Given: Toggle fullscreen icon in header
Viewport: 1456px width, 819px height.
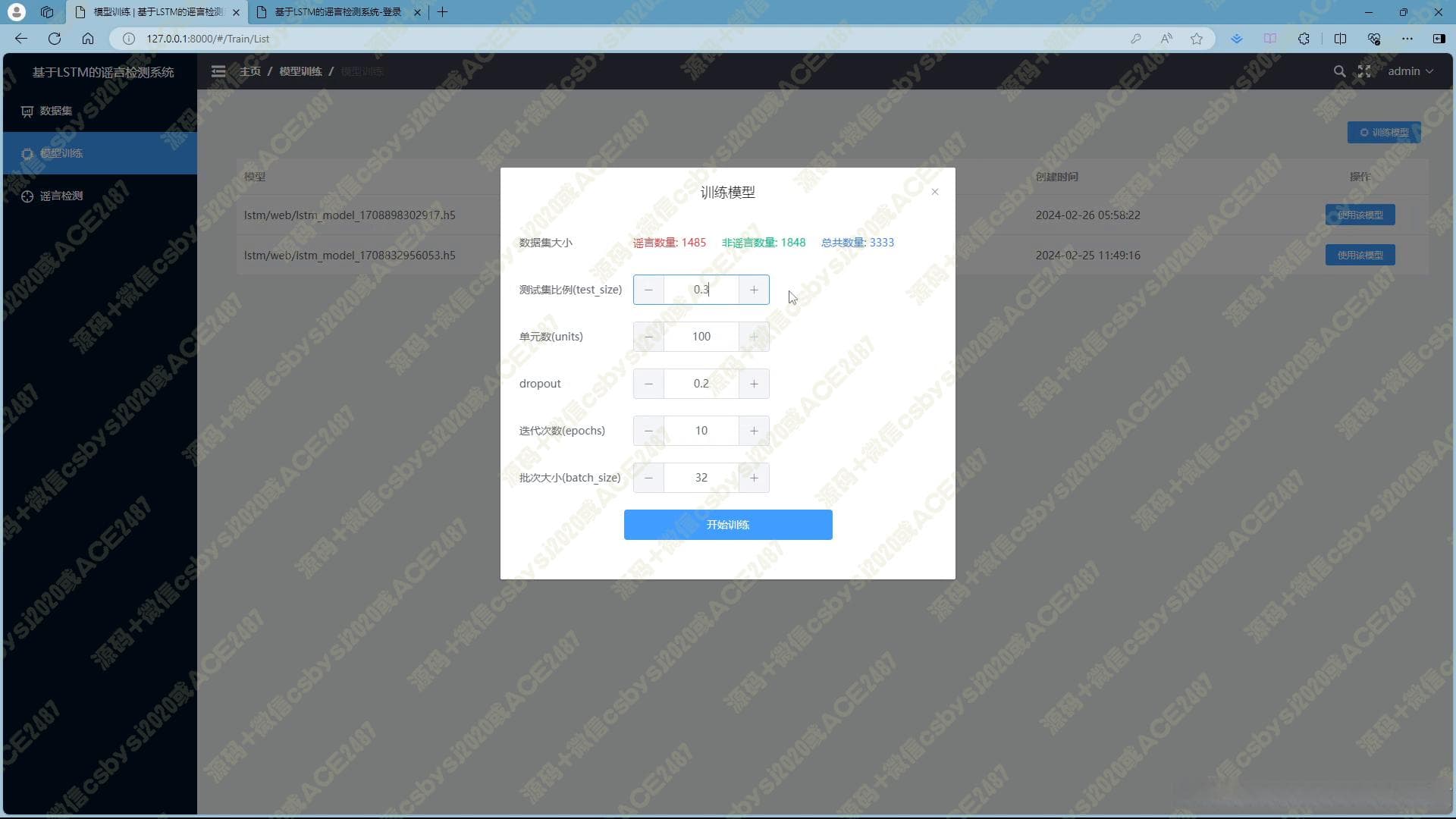Looking at the screenshot, I should (1364, 71).
